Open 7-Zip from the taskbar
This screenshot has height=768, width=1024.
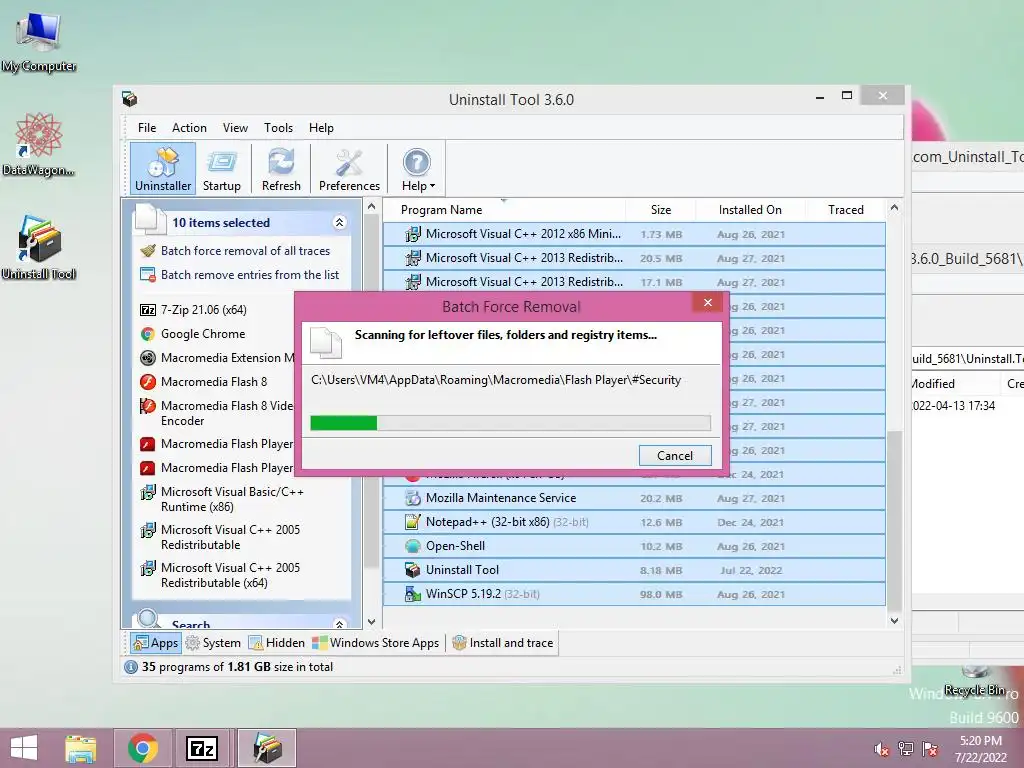[202, 748]
